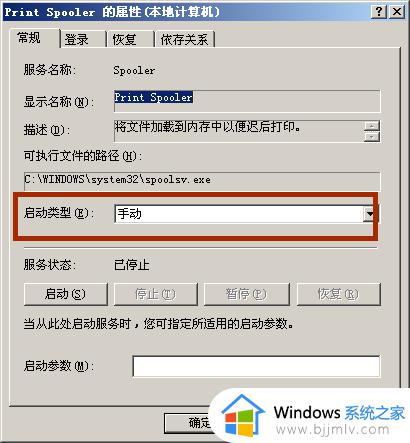The height and width of the screenshot is (443, 410).
Task: Click the 描述 text box
Action: pyautogui.click(x=239, y=131)
